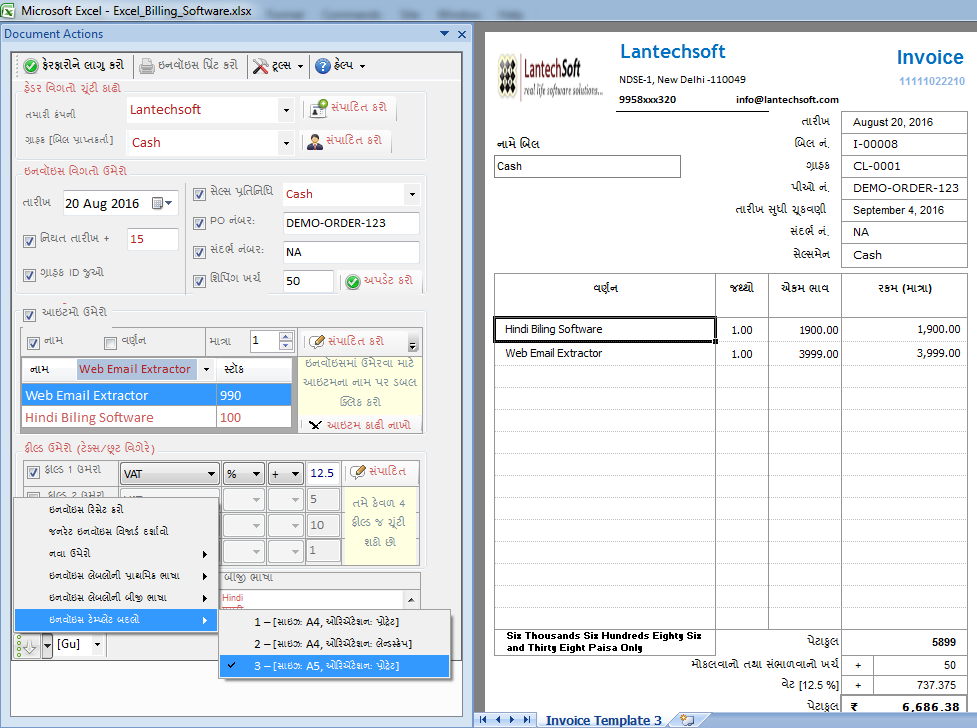Toggle the add items section checkbox
Screen dimensions: 977x728
pos(29,315)
